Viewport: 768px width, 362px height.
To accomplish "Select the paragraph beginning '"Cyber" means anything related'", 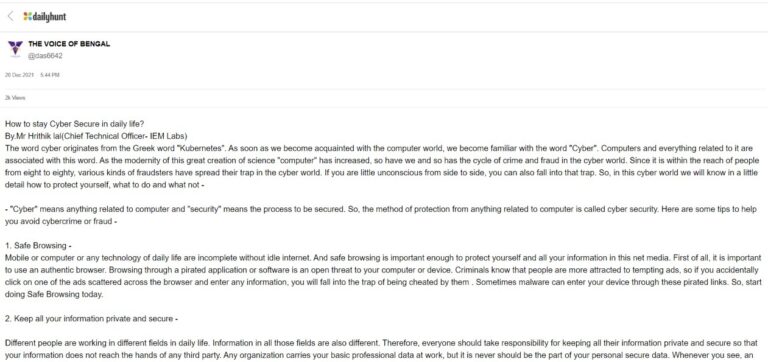I will click(384, 215).
